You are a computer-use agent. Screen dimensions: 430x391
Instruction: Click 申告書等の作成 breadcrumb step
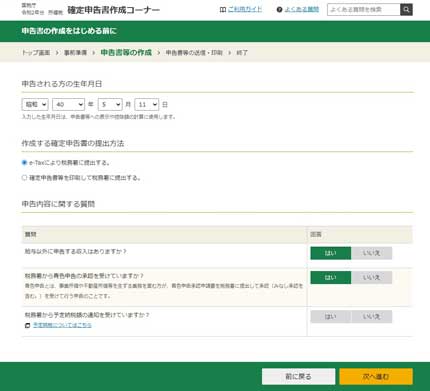(x=126, y=52)
